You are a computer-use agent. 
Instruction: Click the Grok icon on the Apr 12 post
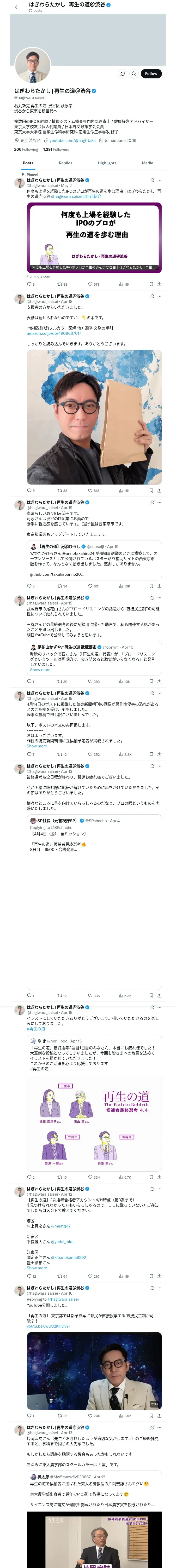click(x=152, y=1189)
